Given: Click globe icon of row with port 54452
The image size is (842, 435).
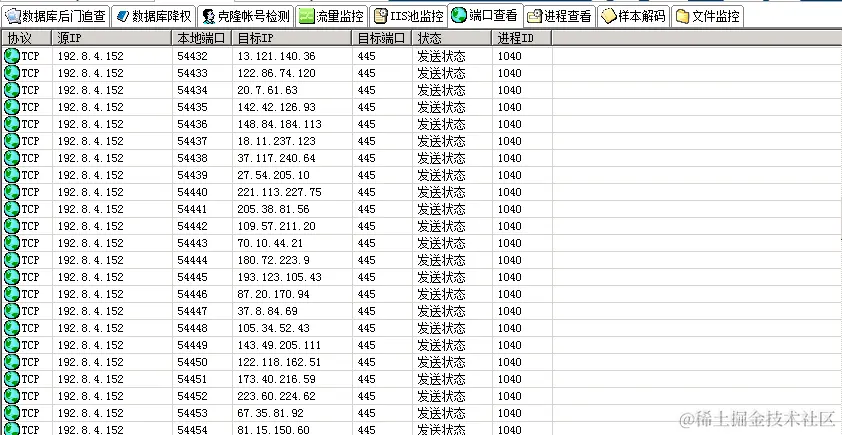Looking at the screenshot, I should [11, 396].
